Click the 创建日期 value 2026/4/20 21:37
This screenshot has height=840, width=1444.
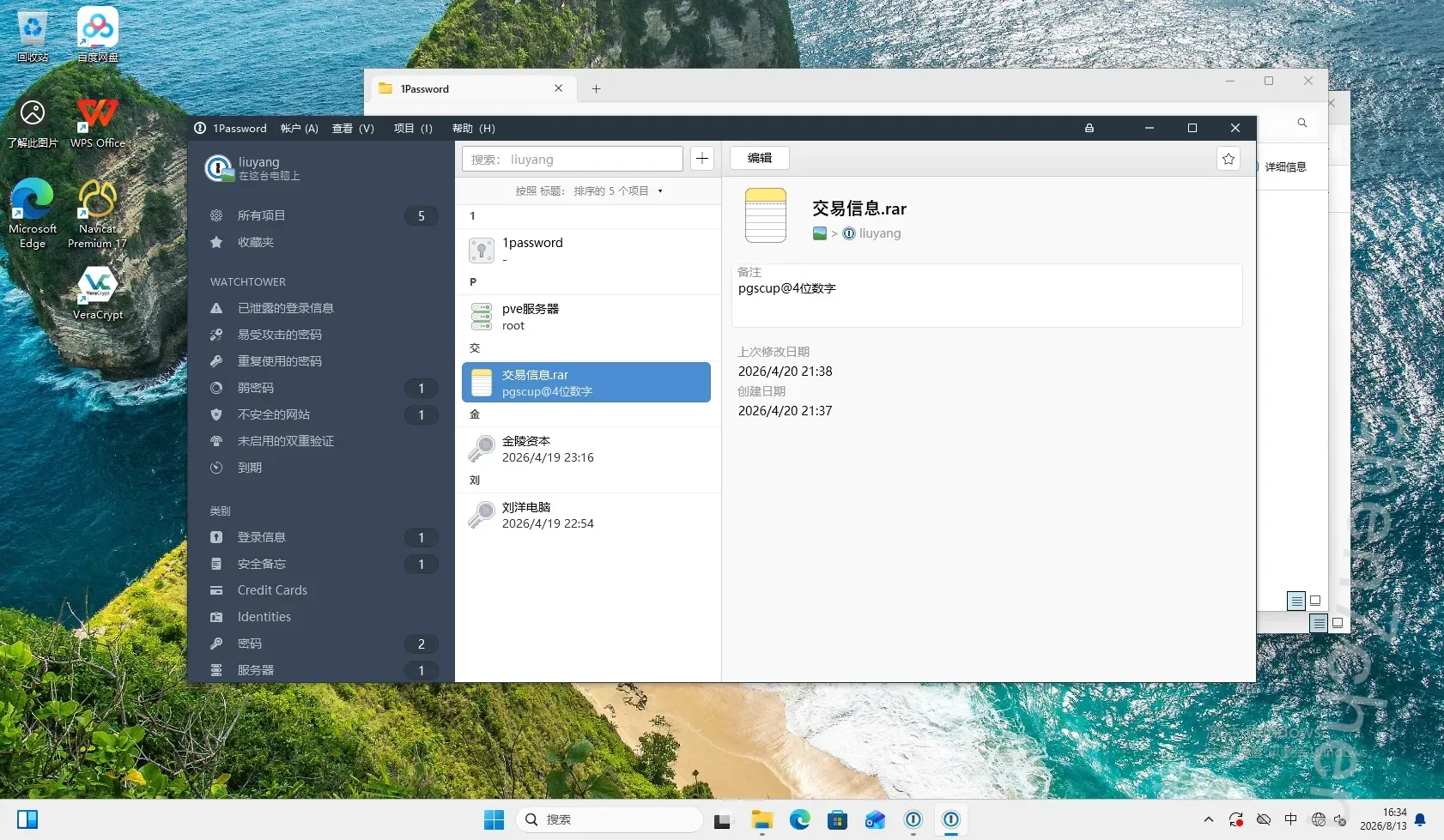786,411
